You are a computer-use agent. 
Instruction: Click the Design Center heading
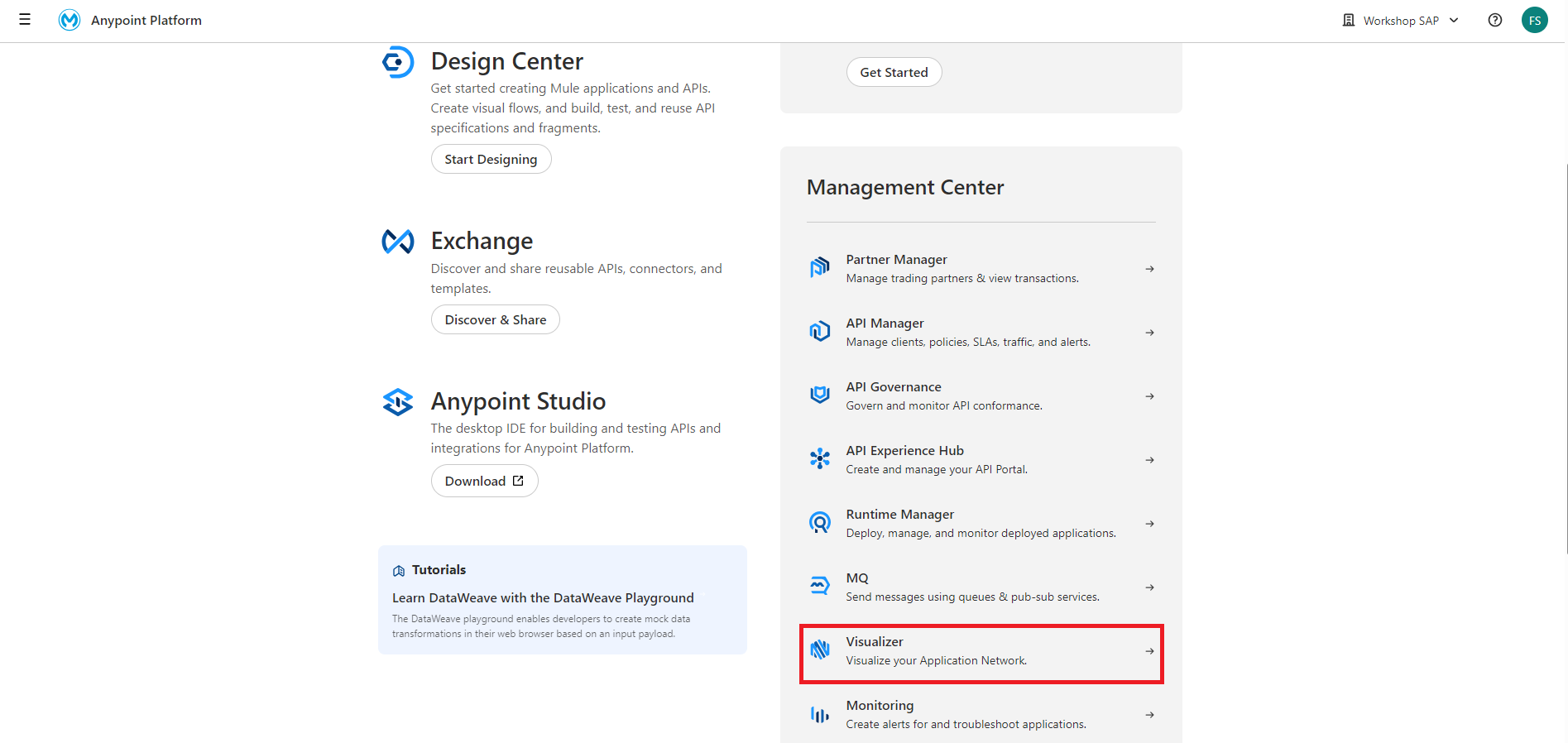pyautogui.click(x=507, y=61)
